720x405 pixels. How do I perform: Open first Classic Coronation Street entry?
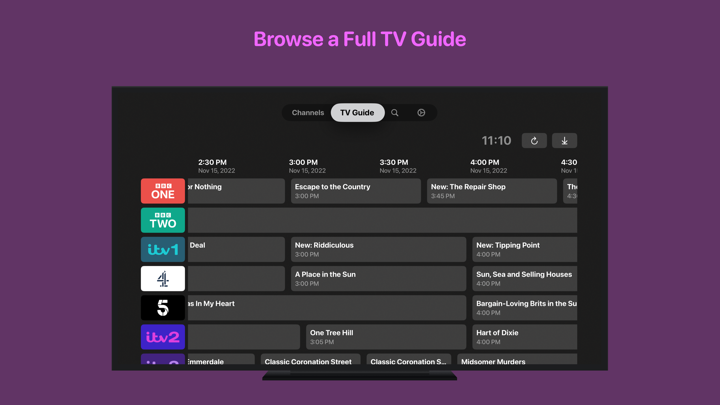click(x=310, y=360)
